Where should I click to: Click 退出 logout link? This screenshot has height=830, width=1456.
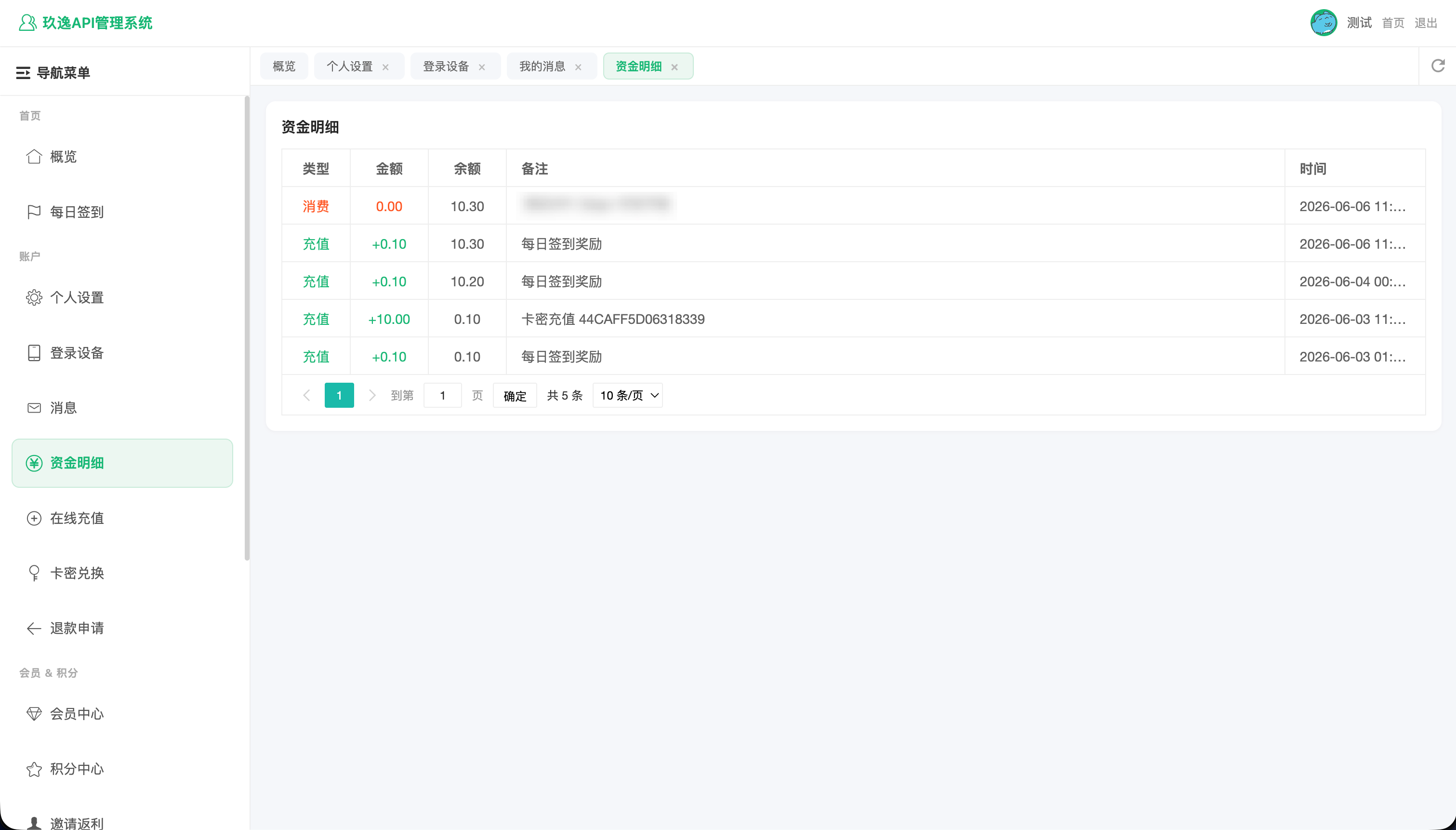coord(1427,23)
